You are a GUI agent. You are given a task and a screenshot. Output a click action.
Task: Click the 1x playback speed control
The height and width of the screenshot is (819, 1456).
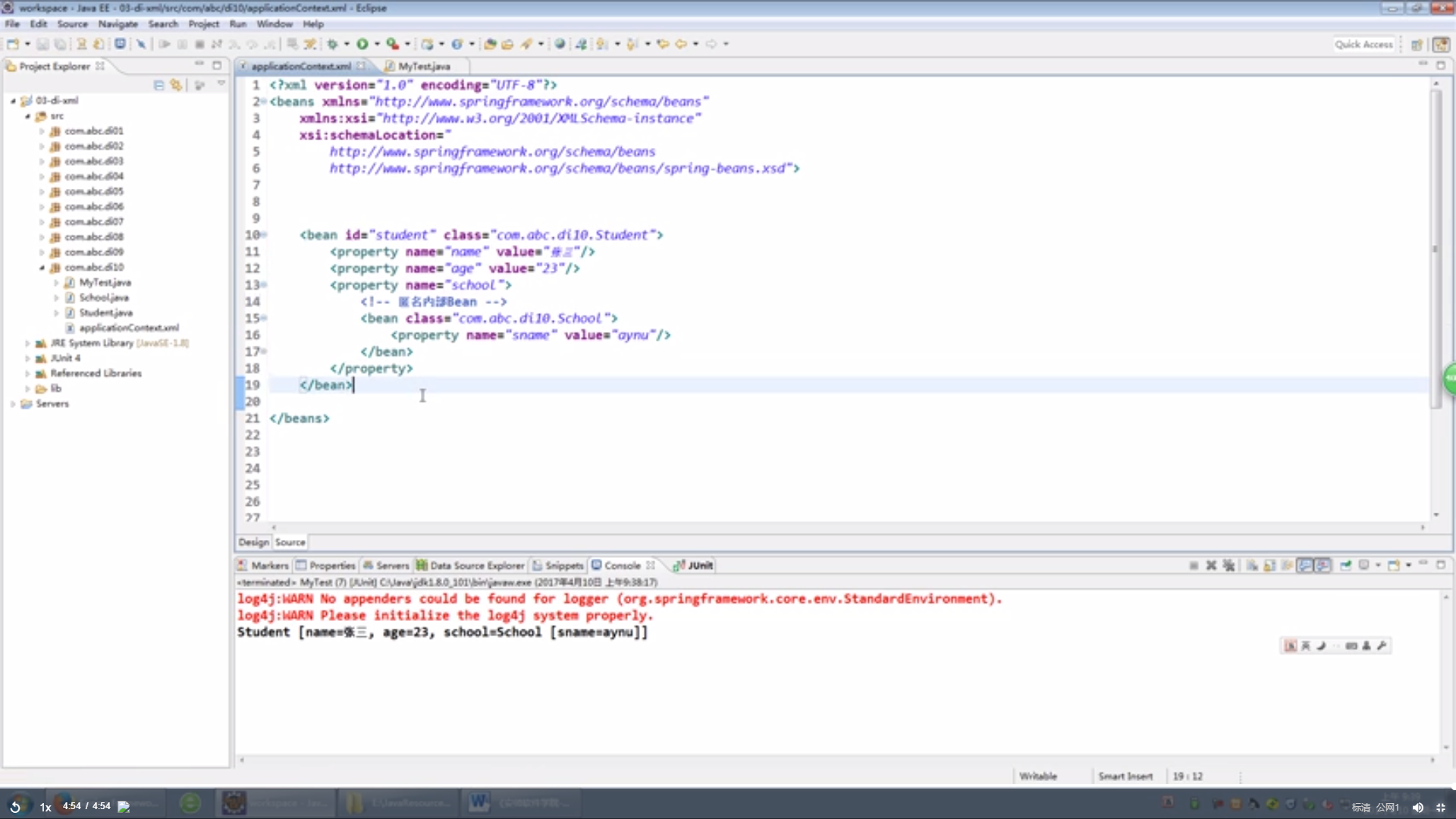[45, 808]
